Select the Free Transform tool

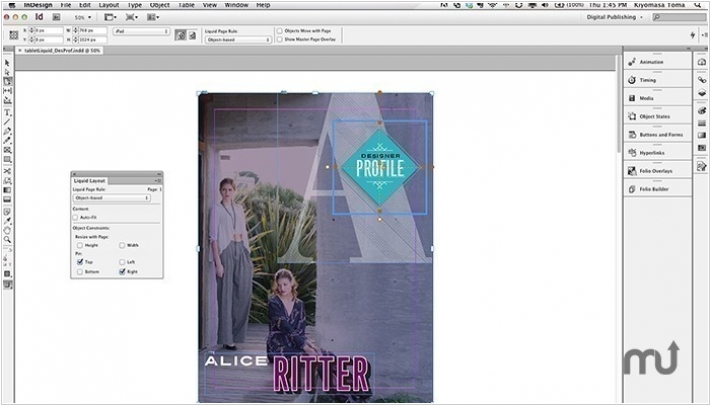coord(7,180)
